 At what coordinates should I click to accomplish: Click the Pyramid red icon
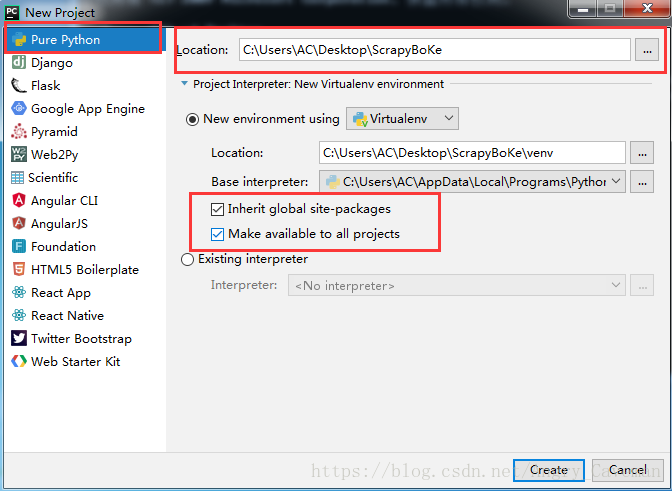click(x=19, y=132)
